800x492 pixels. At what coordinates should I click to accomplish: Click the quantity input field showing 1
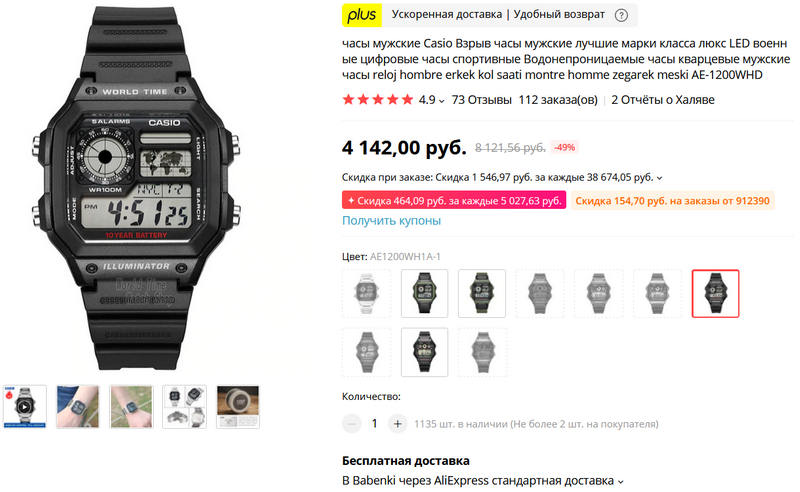pyautogui.click(x=374, y=424)
